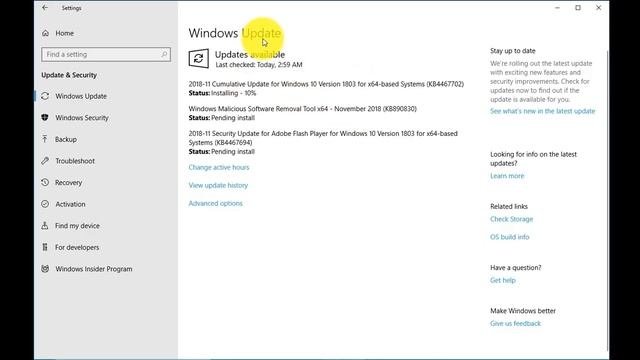Click the Settings window vertical scrollbar

pos(607,200)
